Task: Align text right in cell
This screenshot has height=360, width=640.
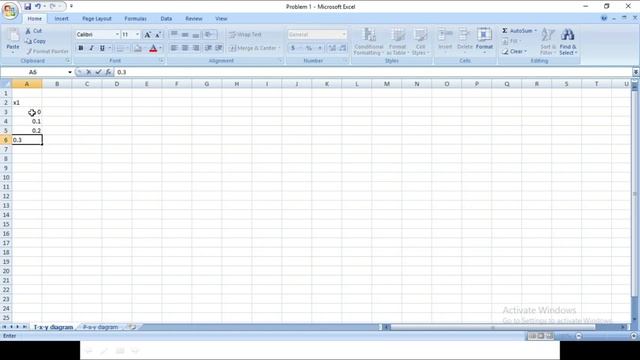Action: tap(196, 48)
